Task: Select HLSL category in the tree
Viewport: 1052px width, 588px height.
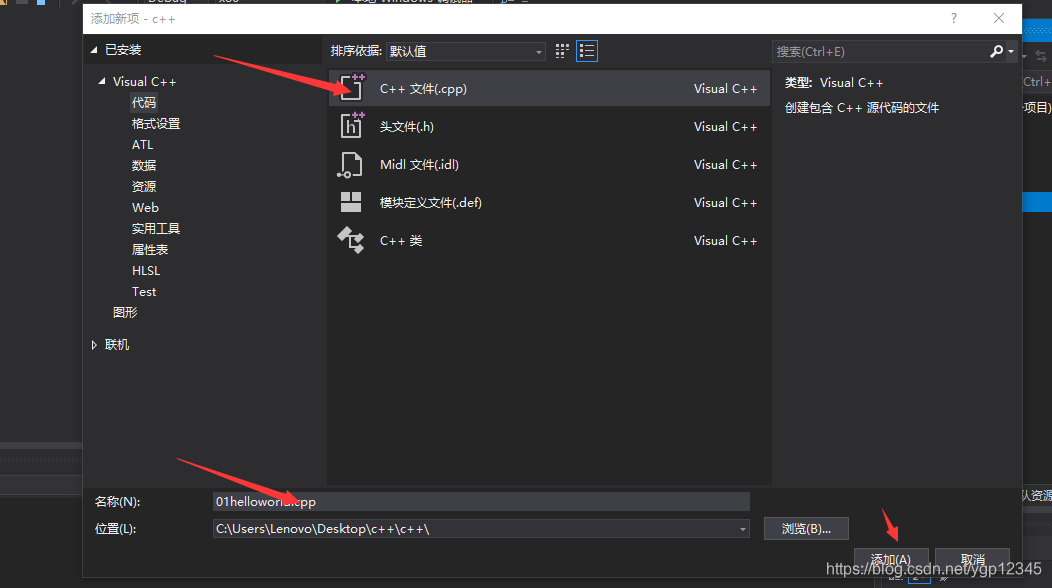Action: coord(146,271)
